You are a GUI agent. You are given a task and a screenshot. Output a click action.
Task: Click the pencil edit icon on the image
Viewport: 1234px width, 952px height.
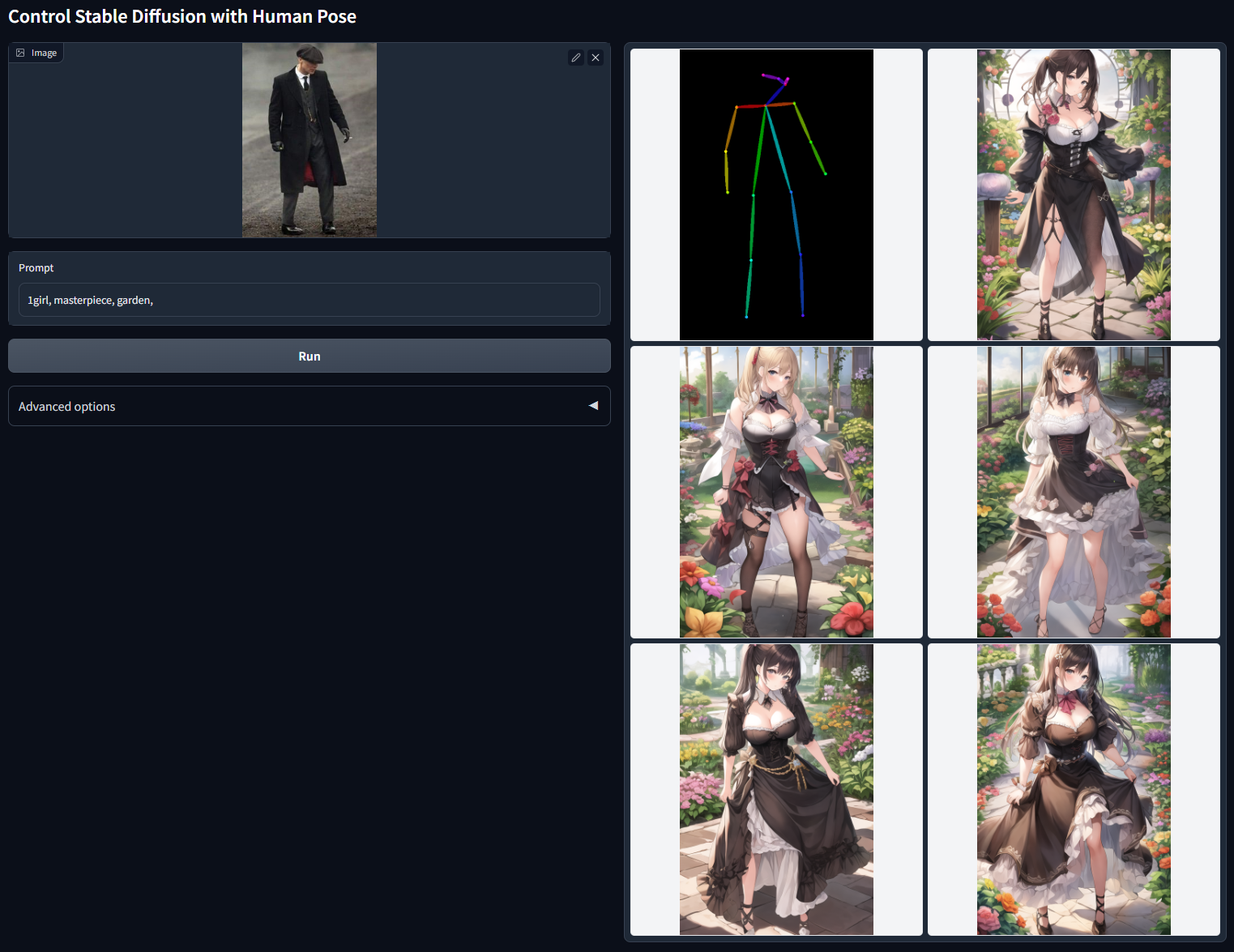point(576,58)
